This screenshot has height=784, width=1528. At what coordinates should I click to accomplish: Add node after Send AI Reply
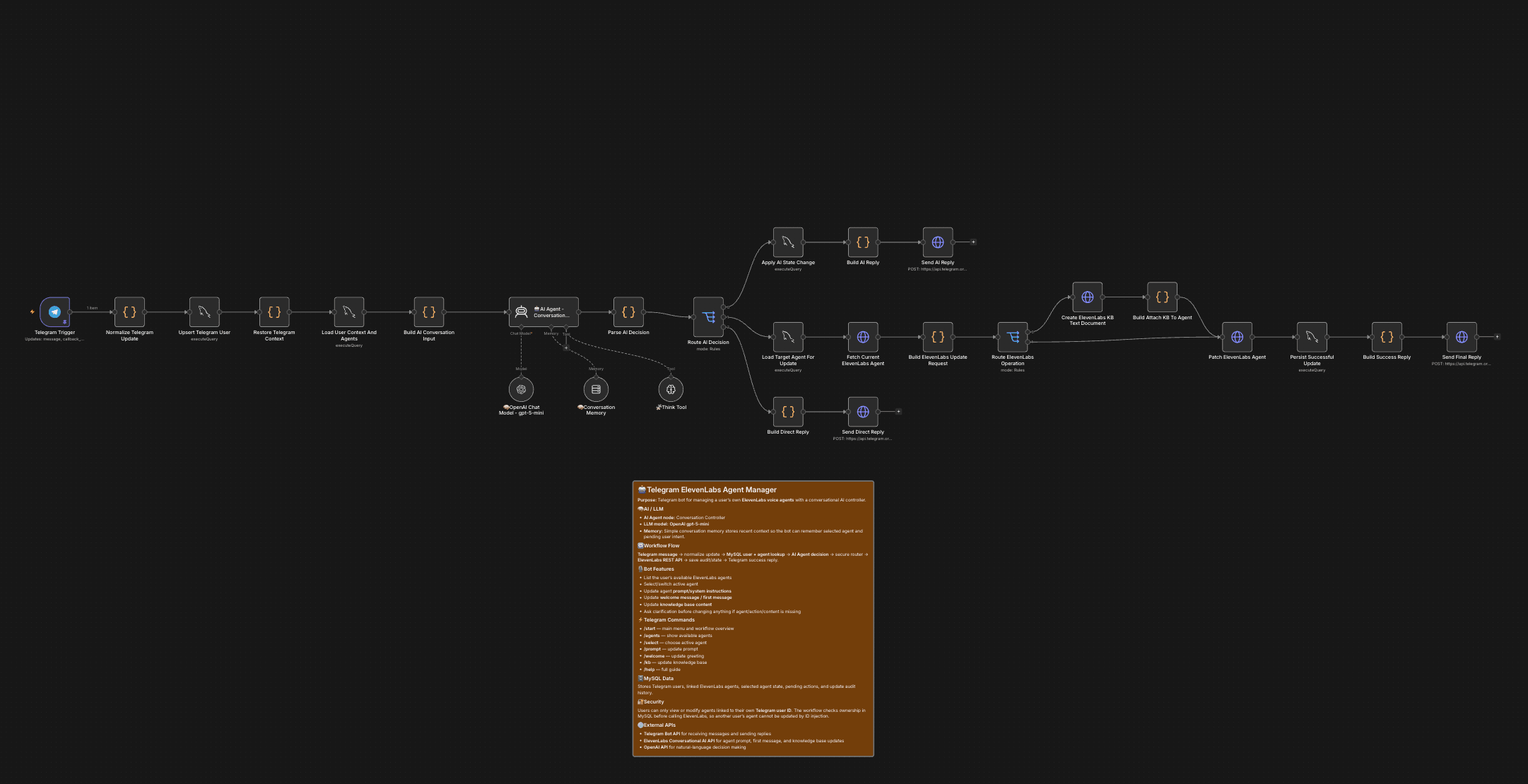(x=973, y=242)
